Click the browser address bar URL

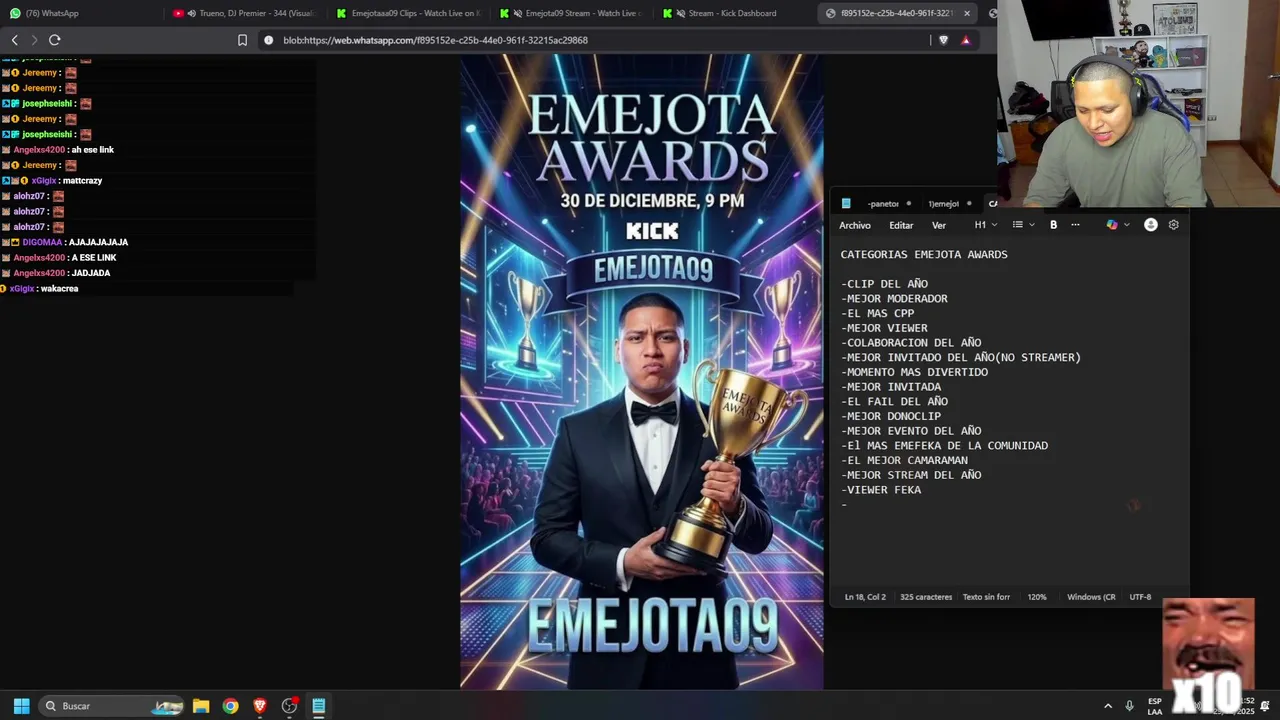coord(435,40)
